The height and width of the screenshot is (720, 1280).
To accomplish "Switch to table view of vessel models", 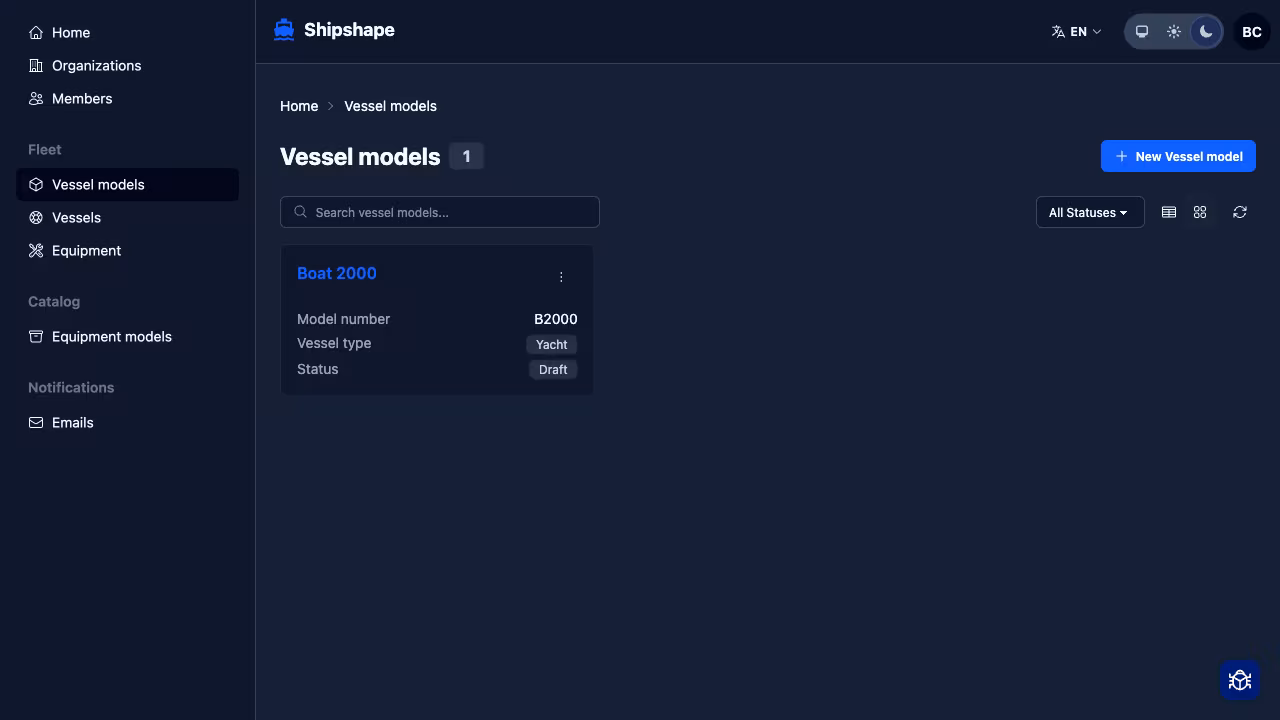I will click(1169, 212).
